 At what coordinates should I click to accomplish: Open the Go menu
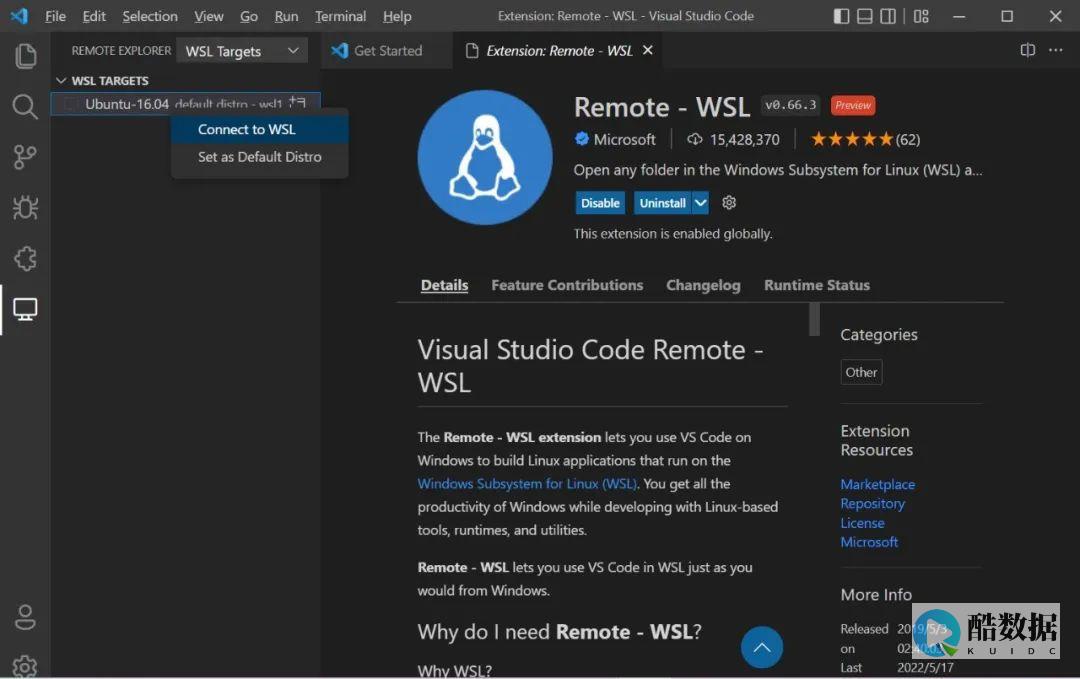[249, 16]
